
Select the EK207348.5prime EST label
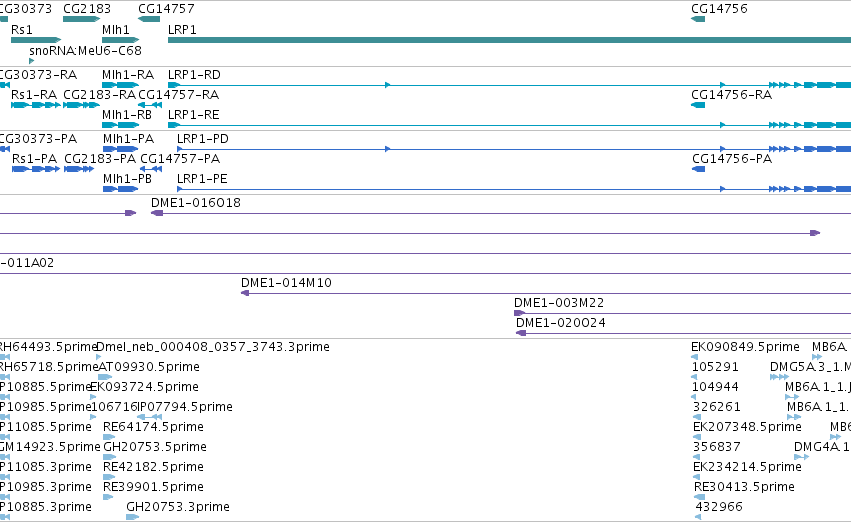[x=747, y=426]
